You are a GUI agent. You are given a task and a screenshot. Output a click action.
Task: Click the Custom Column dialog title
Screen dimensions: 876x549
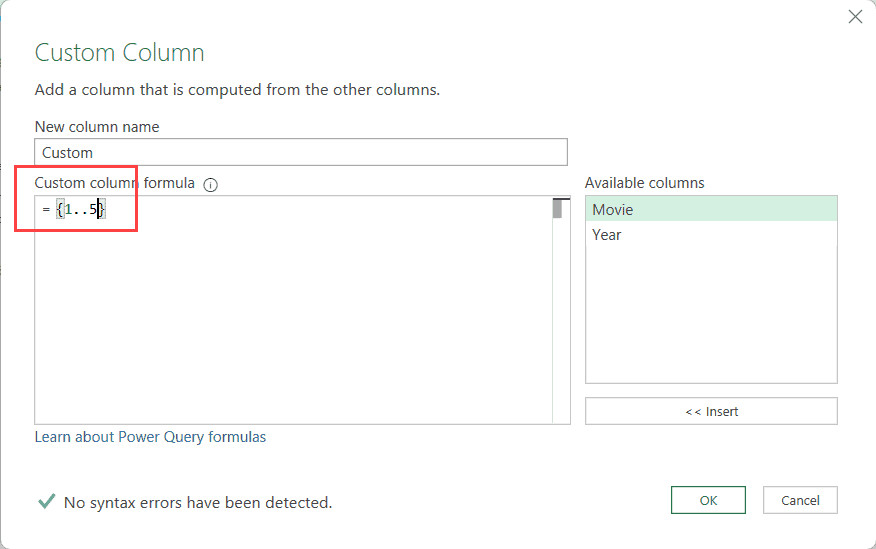tap(119, 53)
